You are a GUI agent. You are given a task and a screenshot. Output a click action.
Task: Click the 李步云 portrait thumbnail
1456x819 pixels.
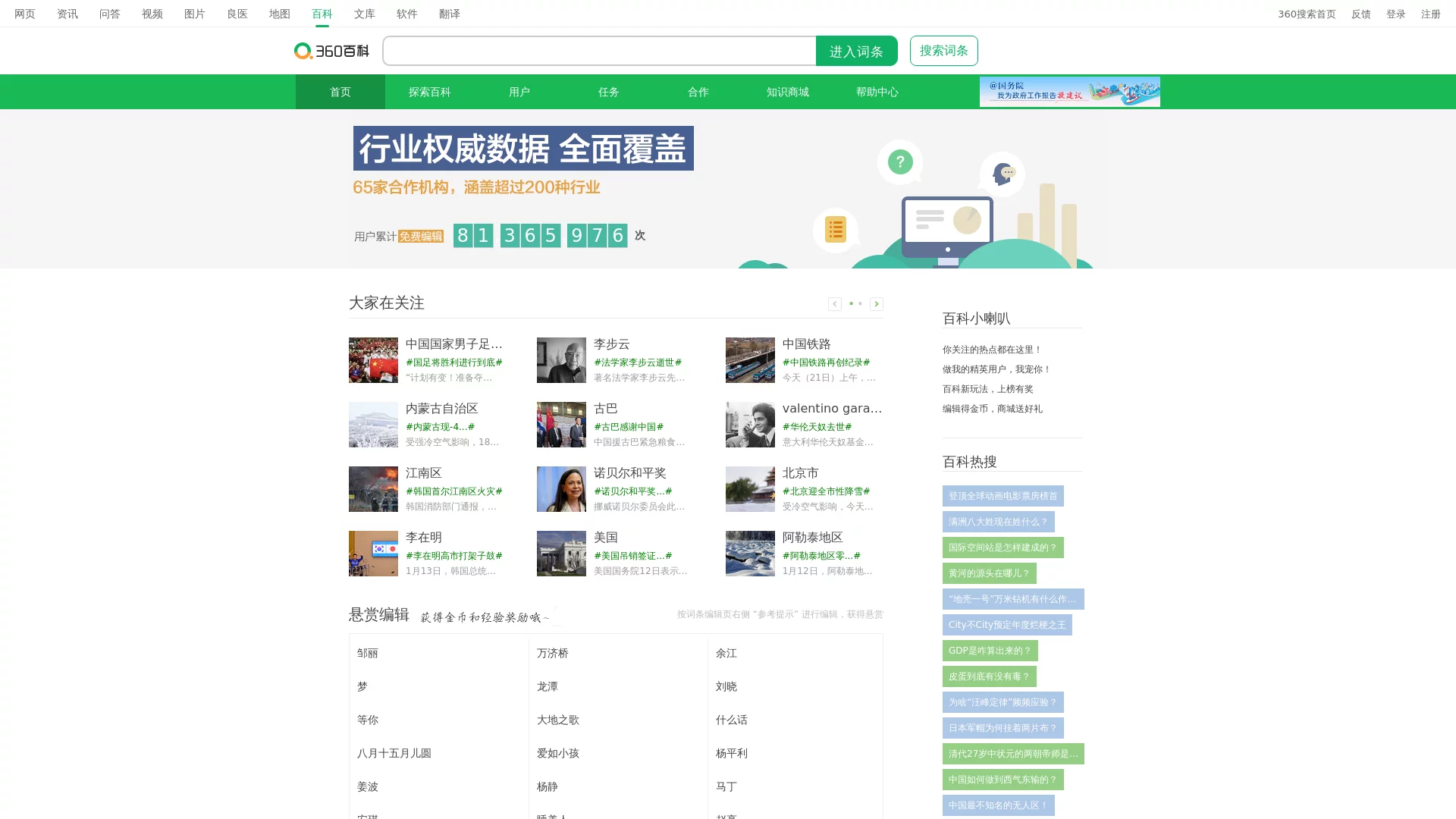pos(561,359)
